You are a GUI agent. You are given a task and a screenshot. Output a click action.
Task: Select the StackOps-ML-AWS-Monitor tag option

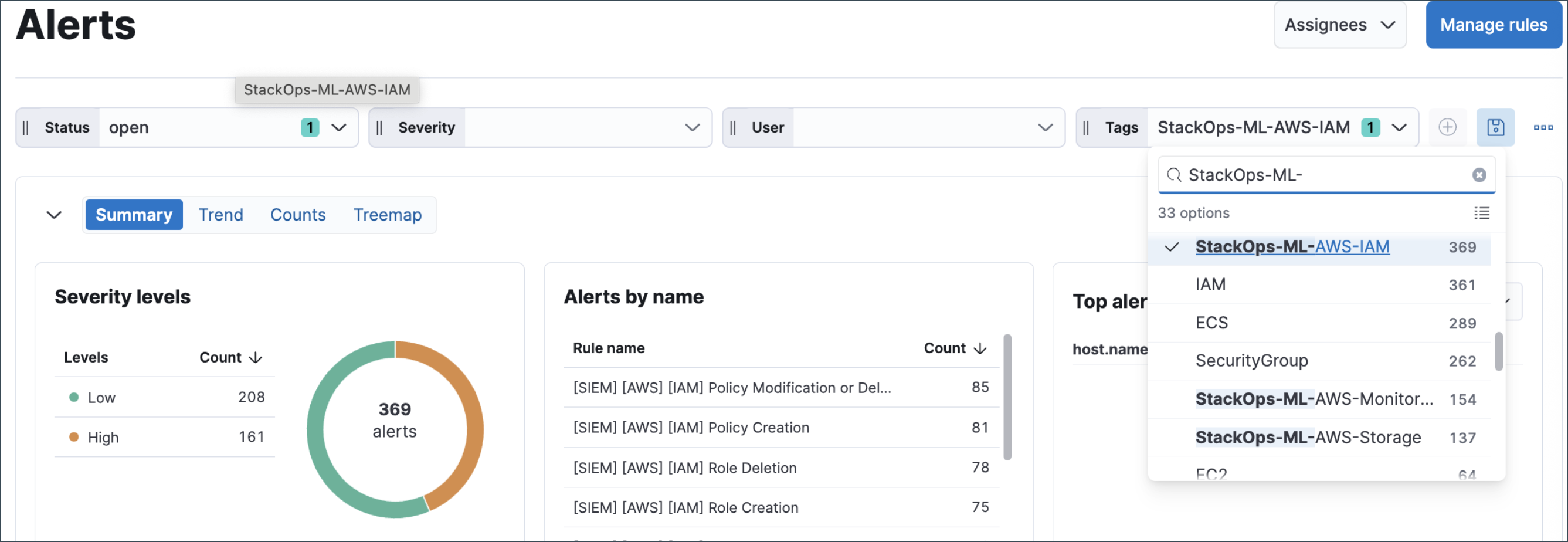coord(1319,399)
